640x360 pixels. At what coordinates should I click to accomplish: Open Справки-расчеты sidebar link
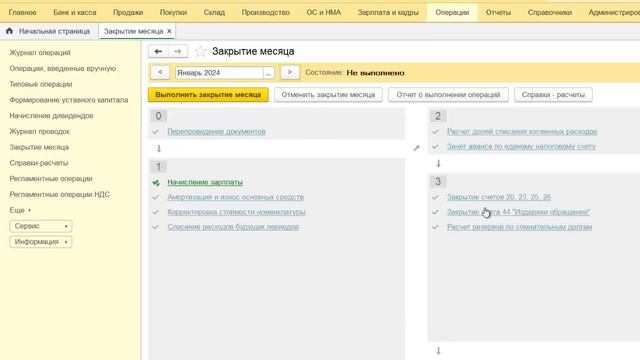(x=39, y=163)
